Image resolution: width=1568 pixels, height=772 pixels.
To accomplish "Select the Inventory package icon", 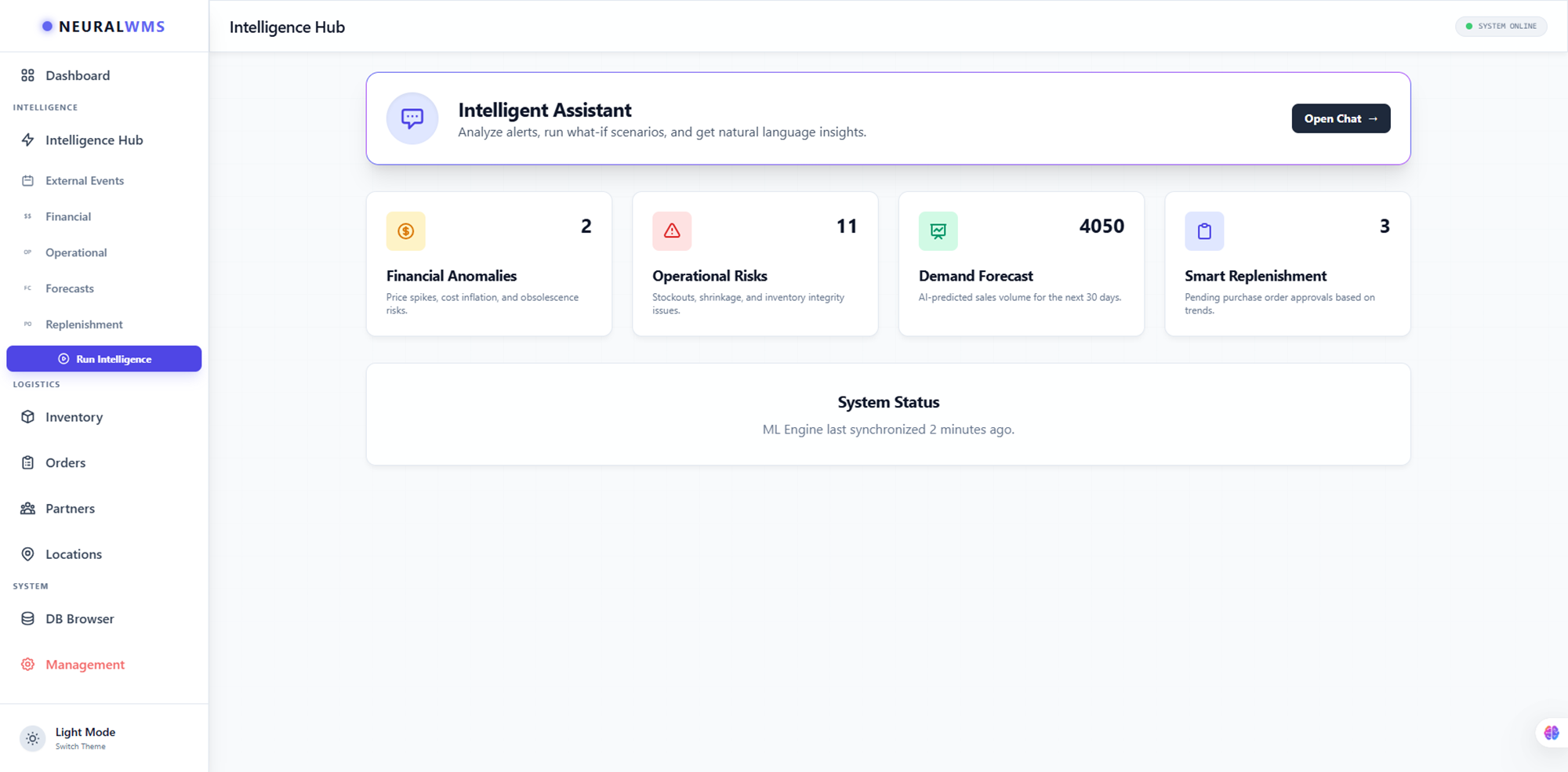I will 27,417.
